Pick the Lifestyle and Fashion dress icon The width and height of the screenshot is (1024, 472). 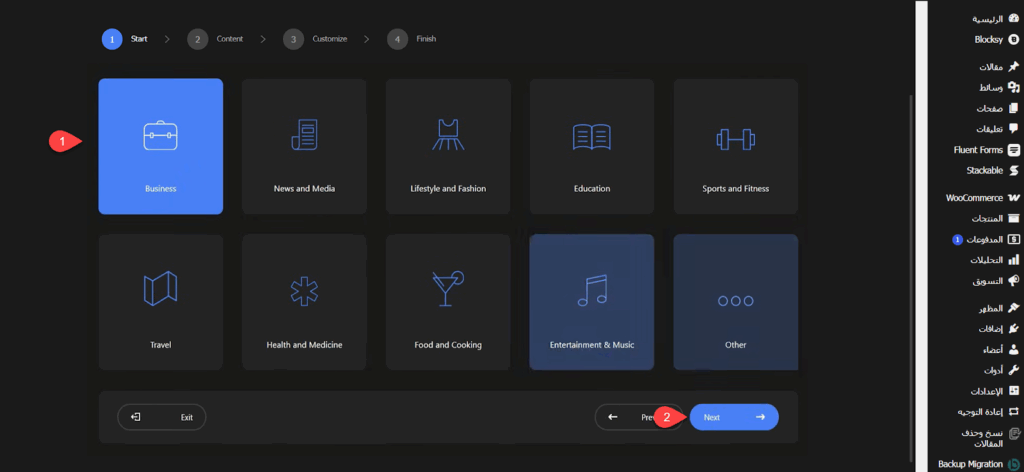(447, 135)
